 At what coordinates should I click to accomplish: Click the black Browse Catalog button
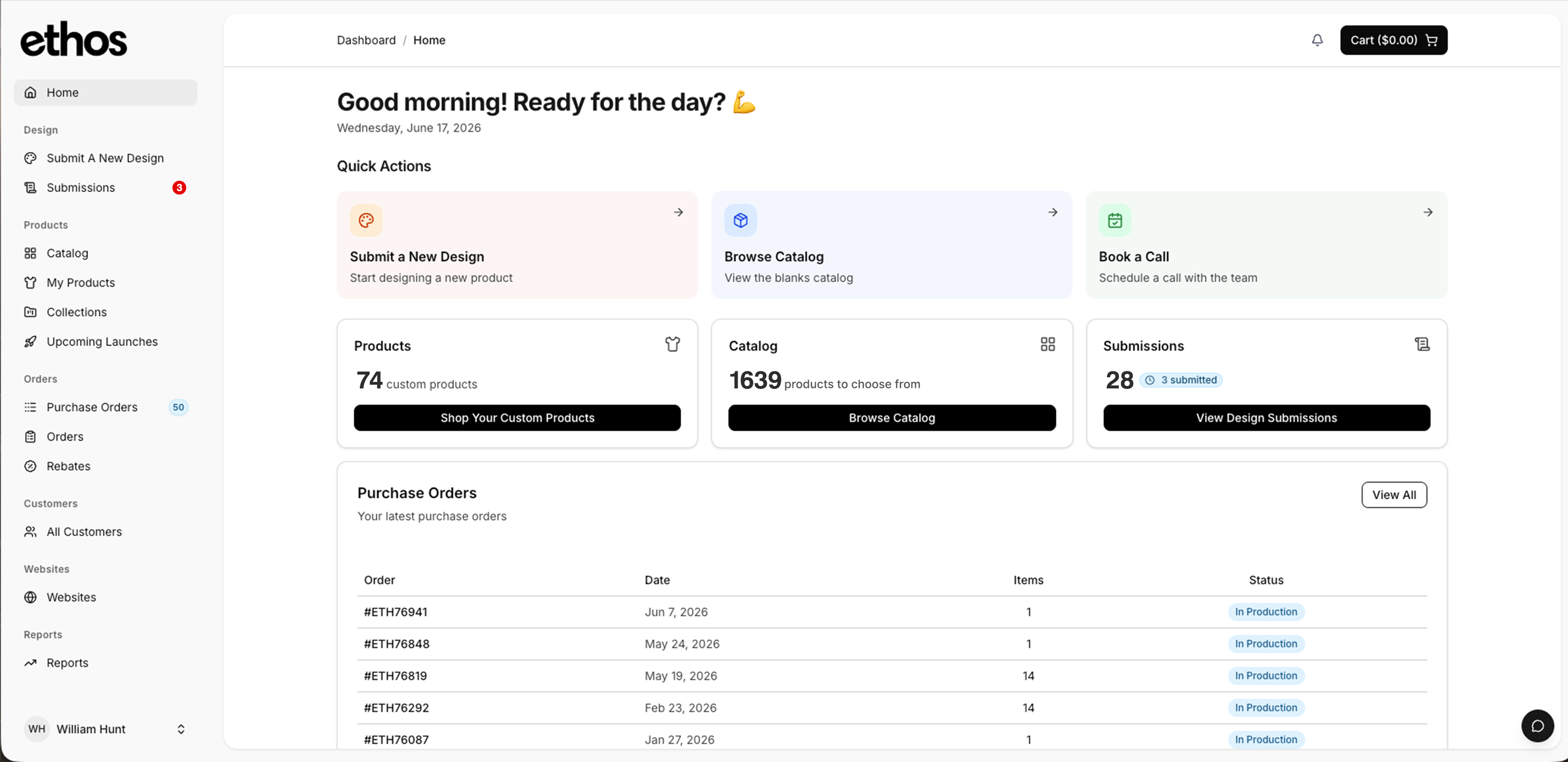[x=892, y=418]
